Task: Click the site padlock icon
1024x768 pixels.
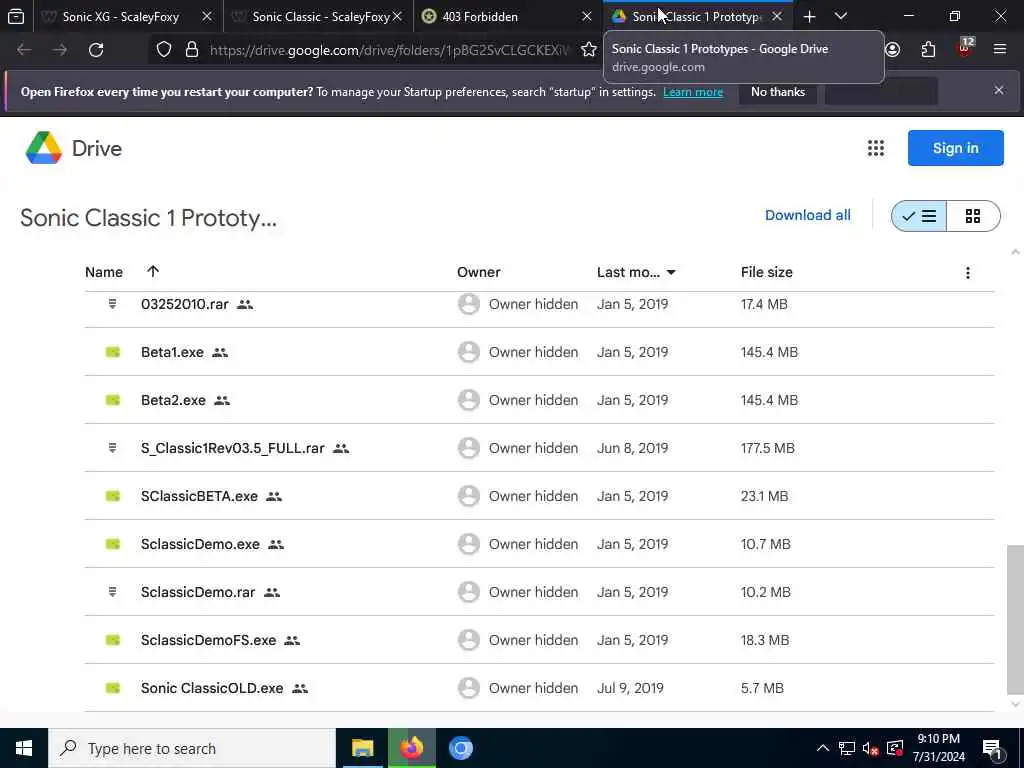Action: (x=191, y=50)
